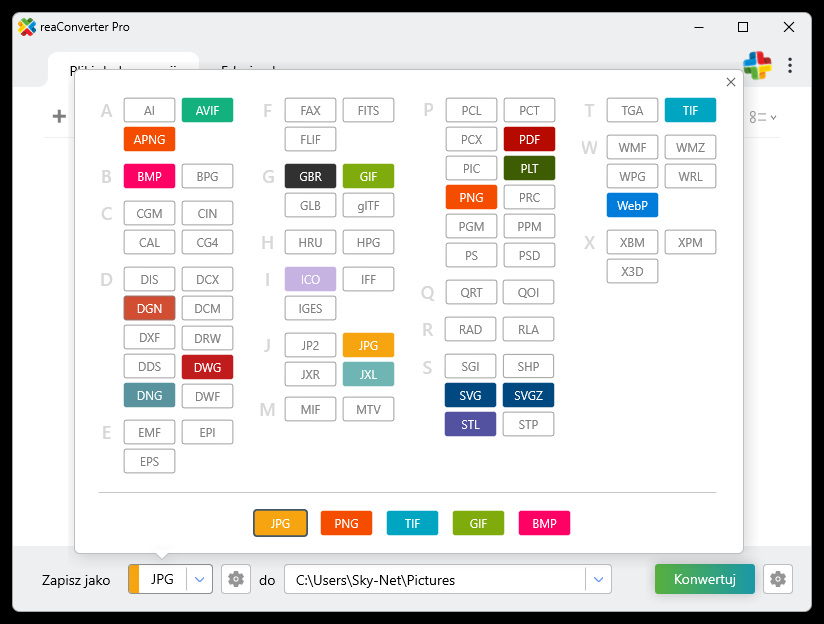
Task: Select the HPG format
Action: (x=368, y=242)
